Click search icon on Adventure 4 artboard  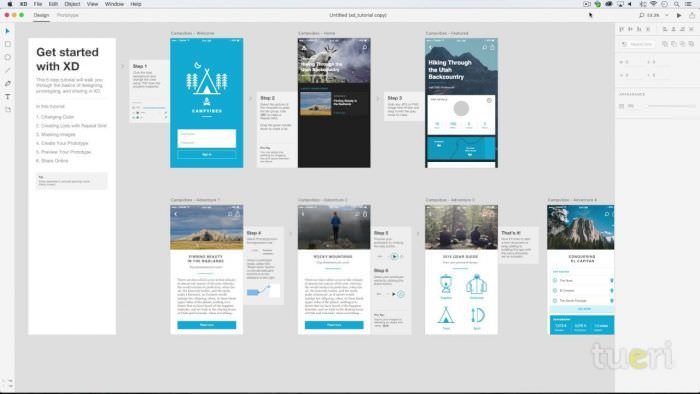[x=607, y=214]
